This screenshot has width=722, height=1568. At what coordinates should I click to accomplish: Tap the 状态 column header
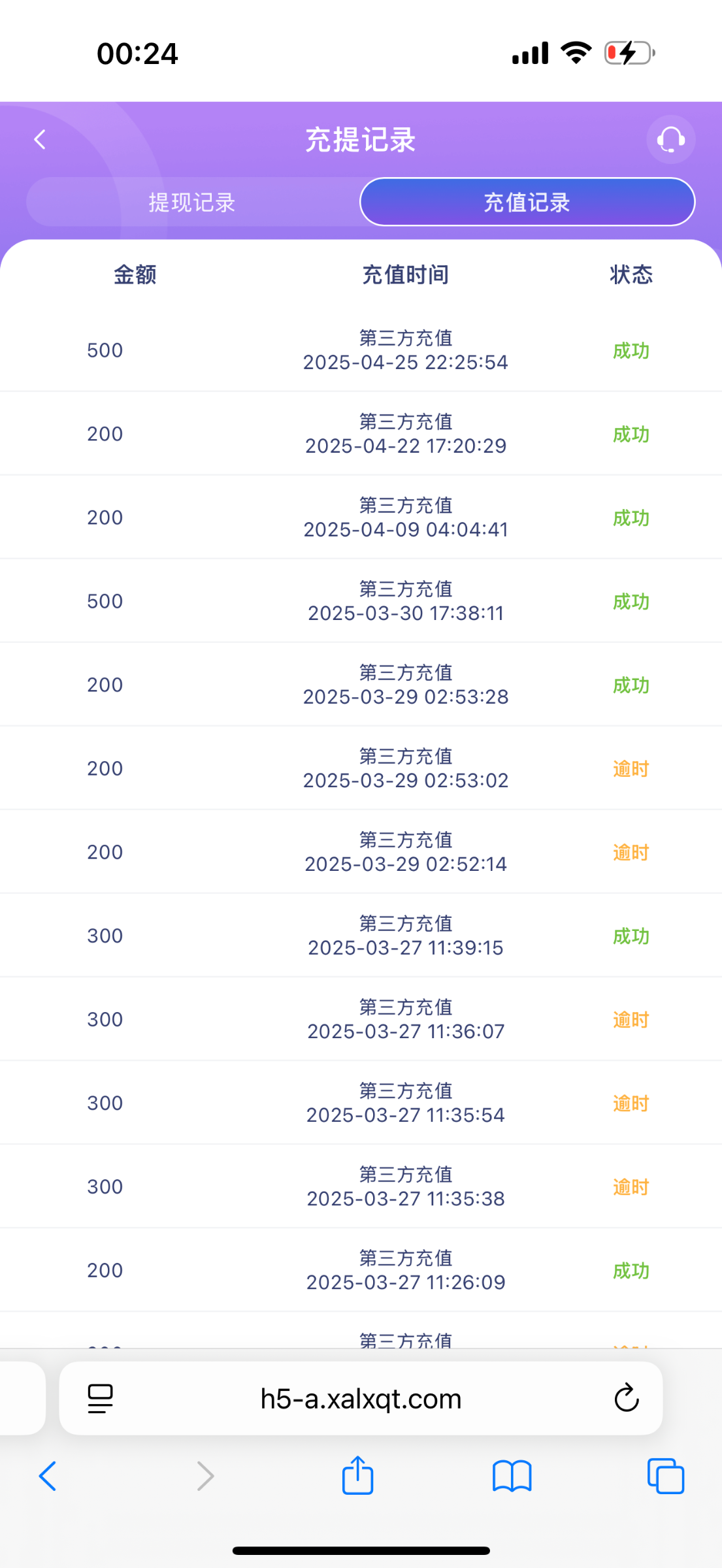pos(631,274)
